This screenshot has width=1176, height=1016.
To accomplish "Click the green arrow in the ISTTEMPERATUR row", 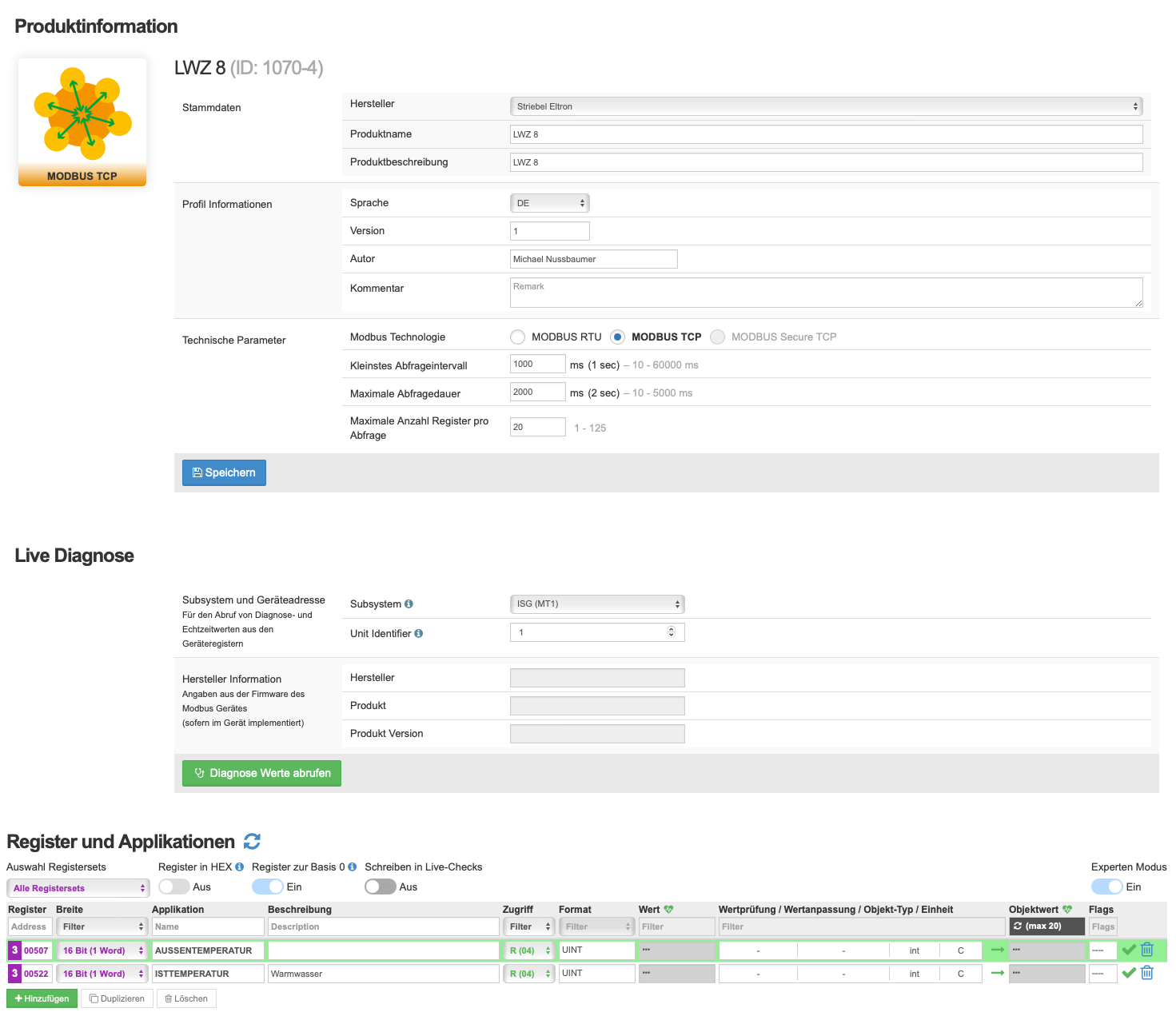I will click(998, 974).
